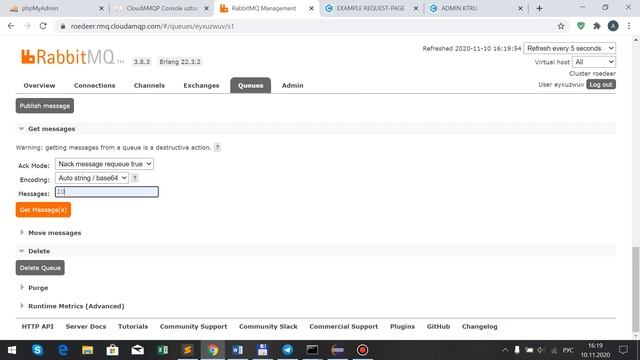Screen dimensions: 640x360
Task: Click into the Messages count field
Action: 107,192
